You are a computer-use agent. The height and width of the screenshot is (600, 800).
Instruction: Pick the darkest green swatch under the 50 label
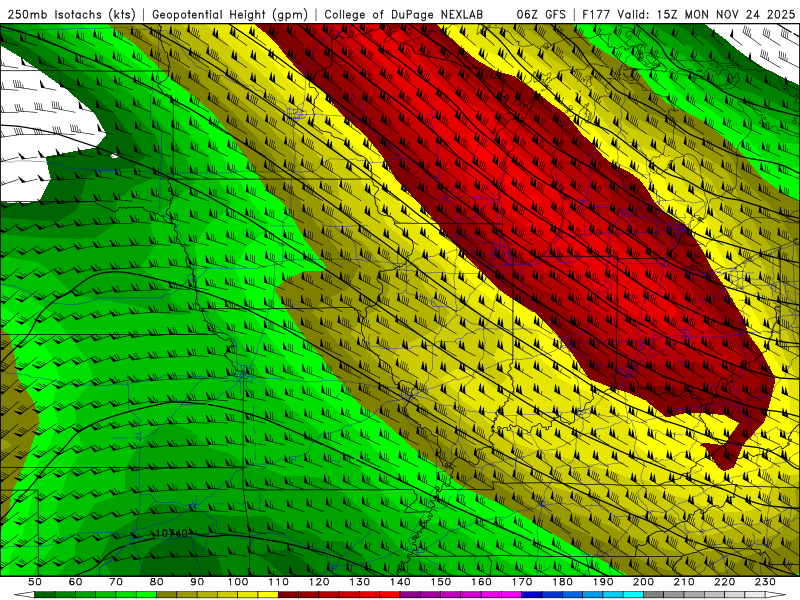point(45,595)
